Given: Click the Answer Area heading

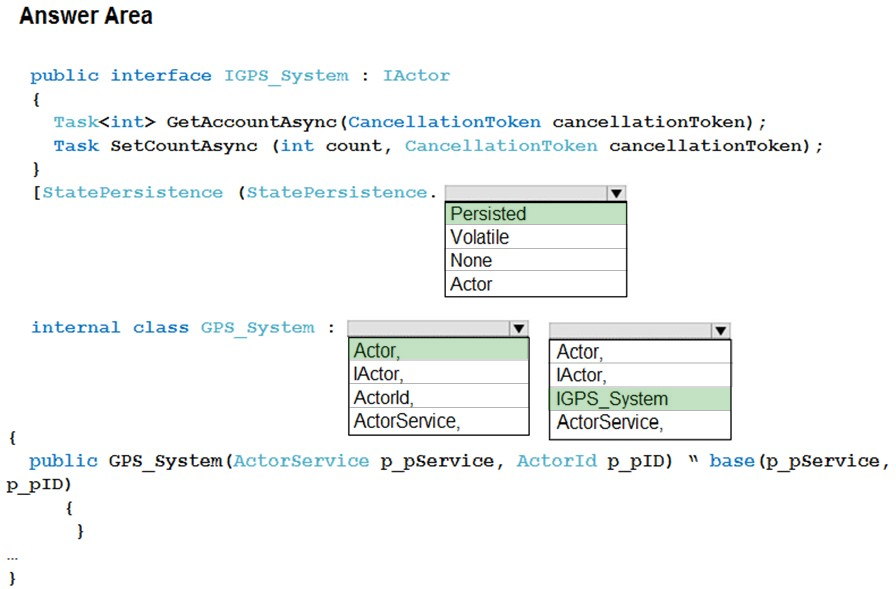Looking at the screenshot, I should (86, 15).
